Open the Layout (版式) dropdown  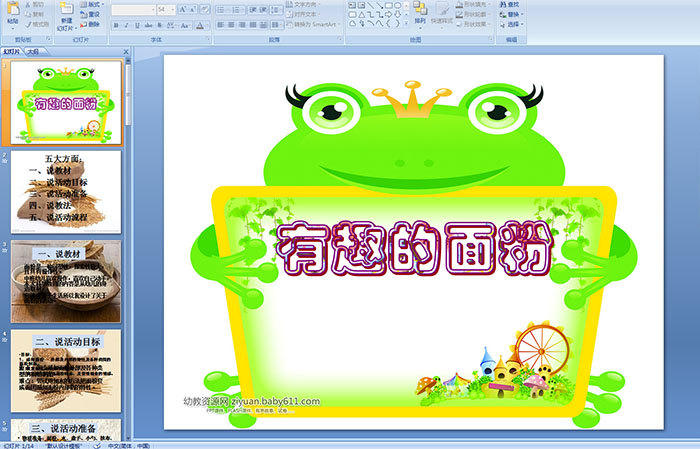[x=92, y=4]
